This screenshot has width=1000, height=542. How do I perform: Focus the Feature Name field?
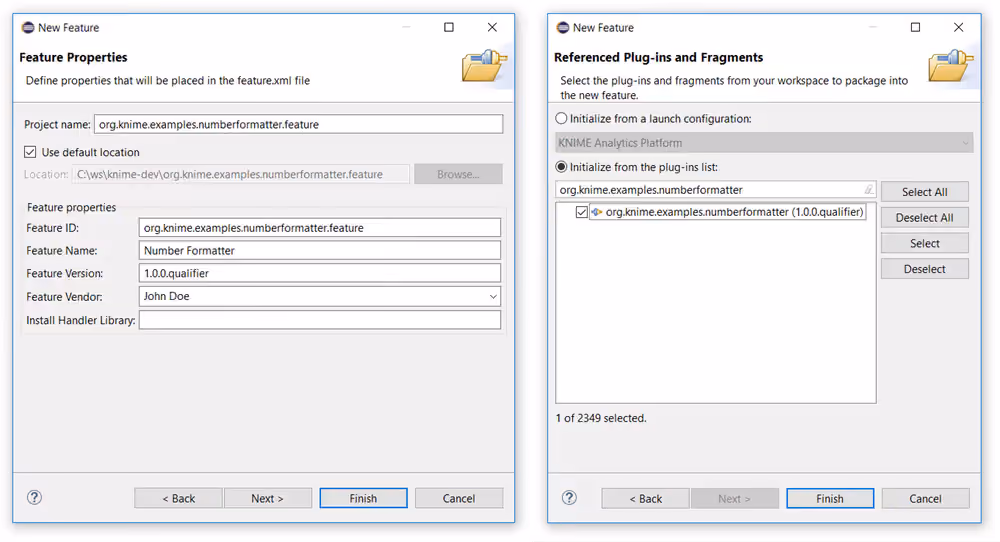[x=320, y=251]
